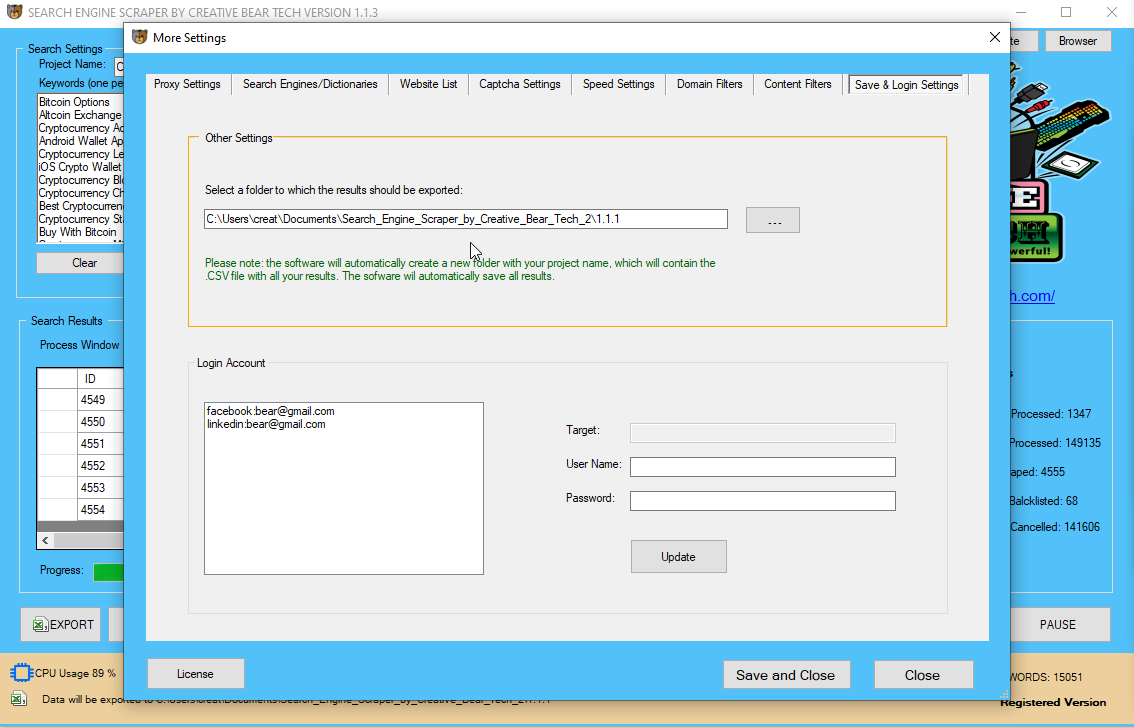Open the Search Engines/Dictionaries tab
Image resolution: width=1134 pixels, height=728 pixels.
pyautogui.click(x=310, y=85)
